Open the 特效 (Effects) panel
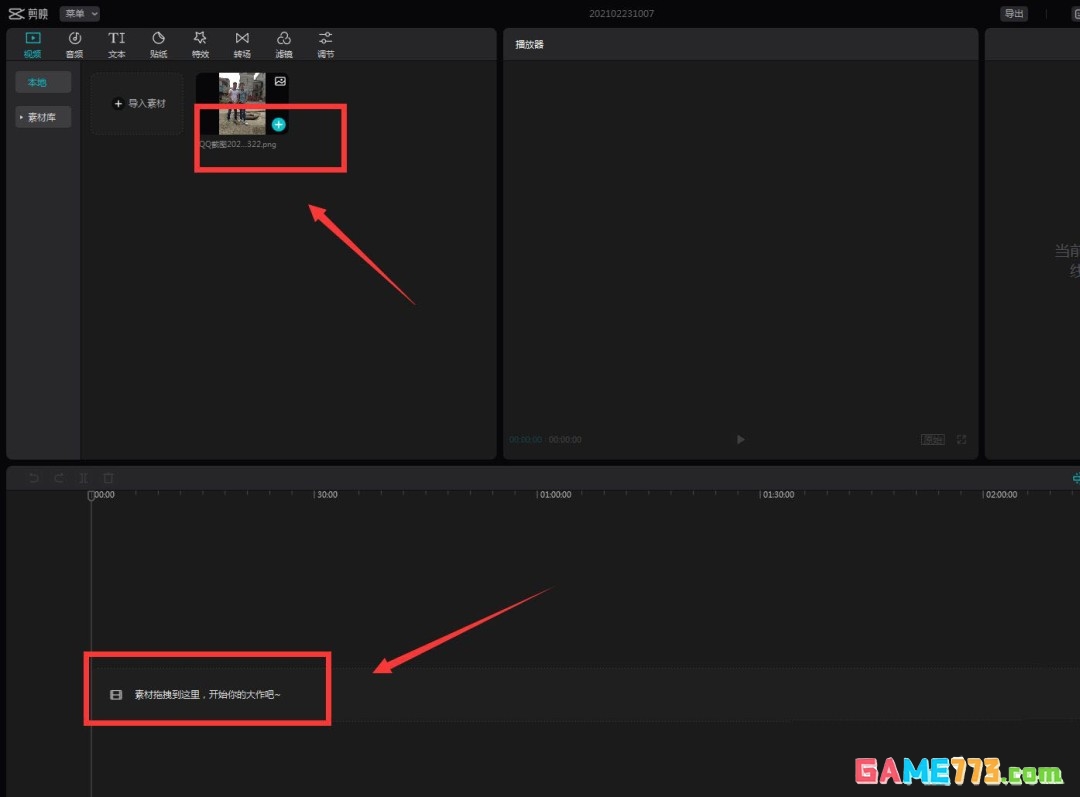The width and height of the screenshot is (1080, 797). [x=200, y=44]
